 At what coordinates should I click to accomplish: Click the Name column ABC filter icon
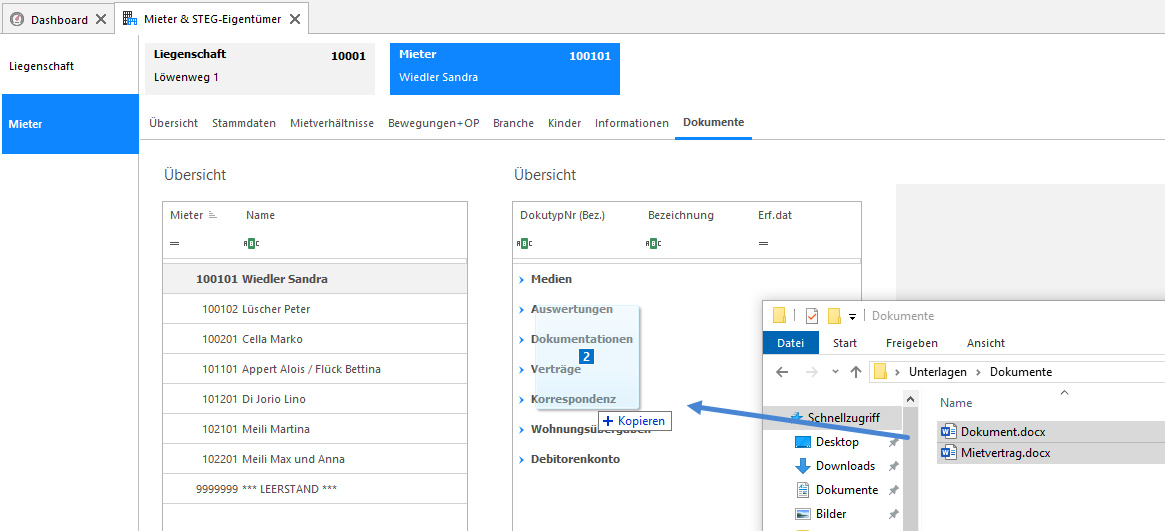[252, 243]
